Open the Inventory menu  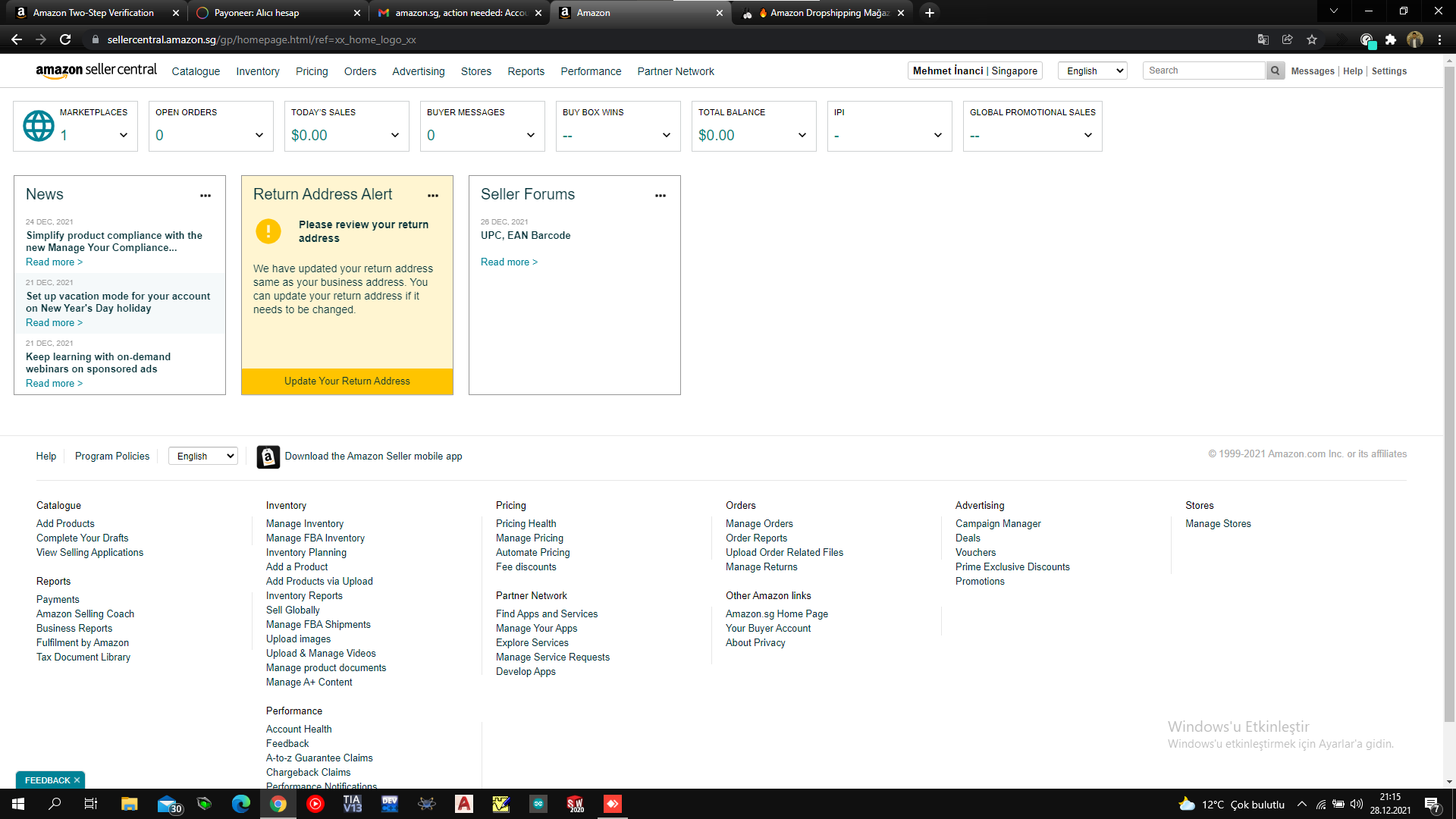coord(258,71)
